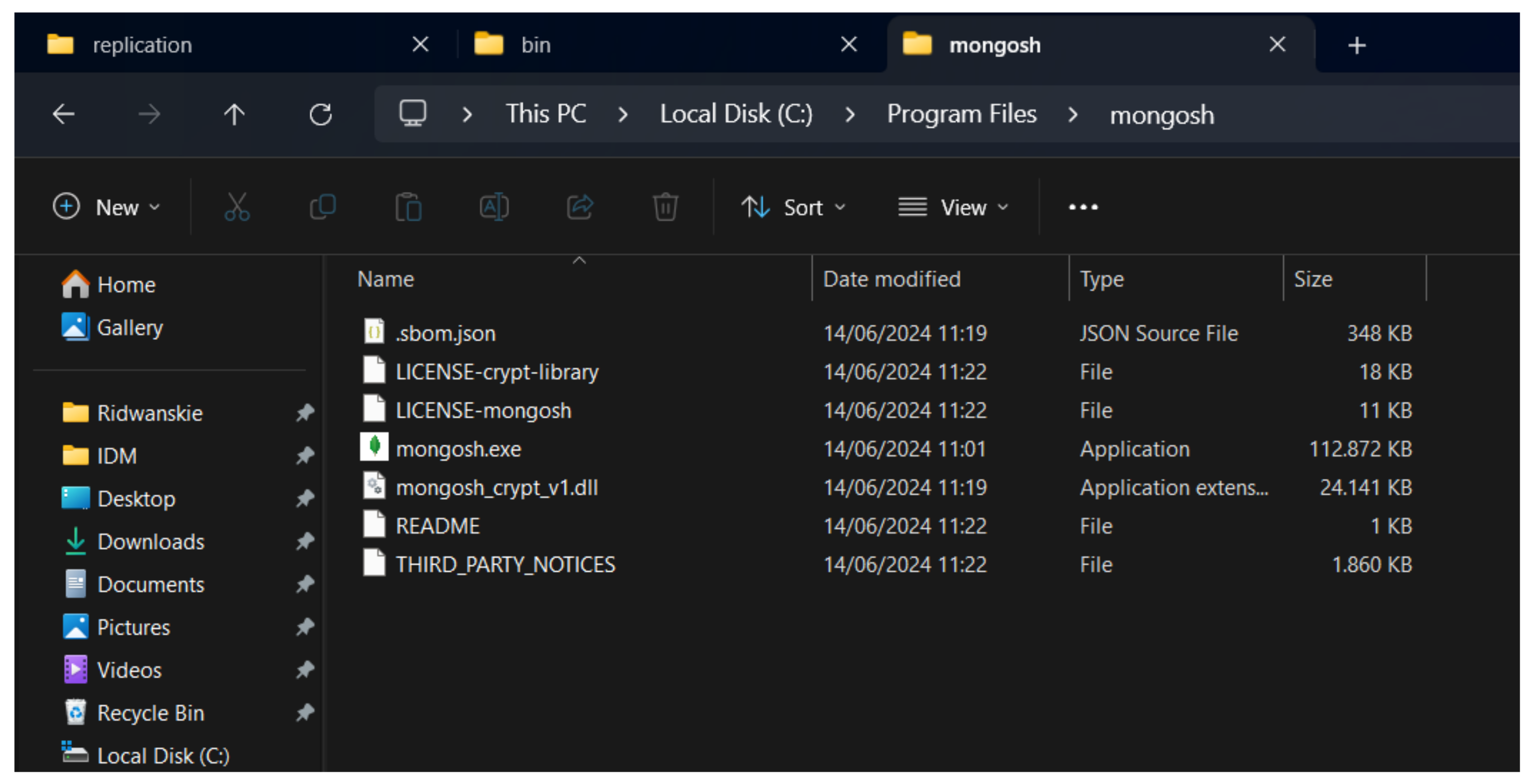Unpin the Downloads folder via pin icon
Screen dimensions: 1532x784
tap(305, 541)
